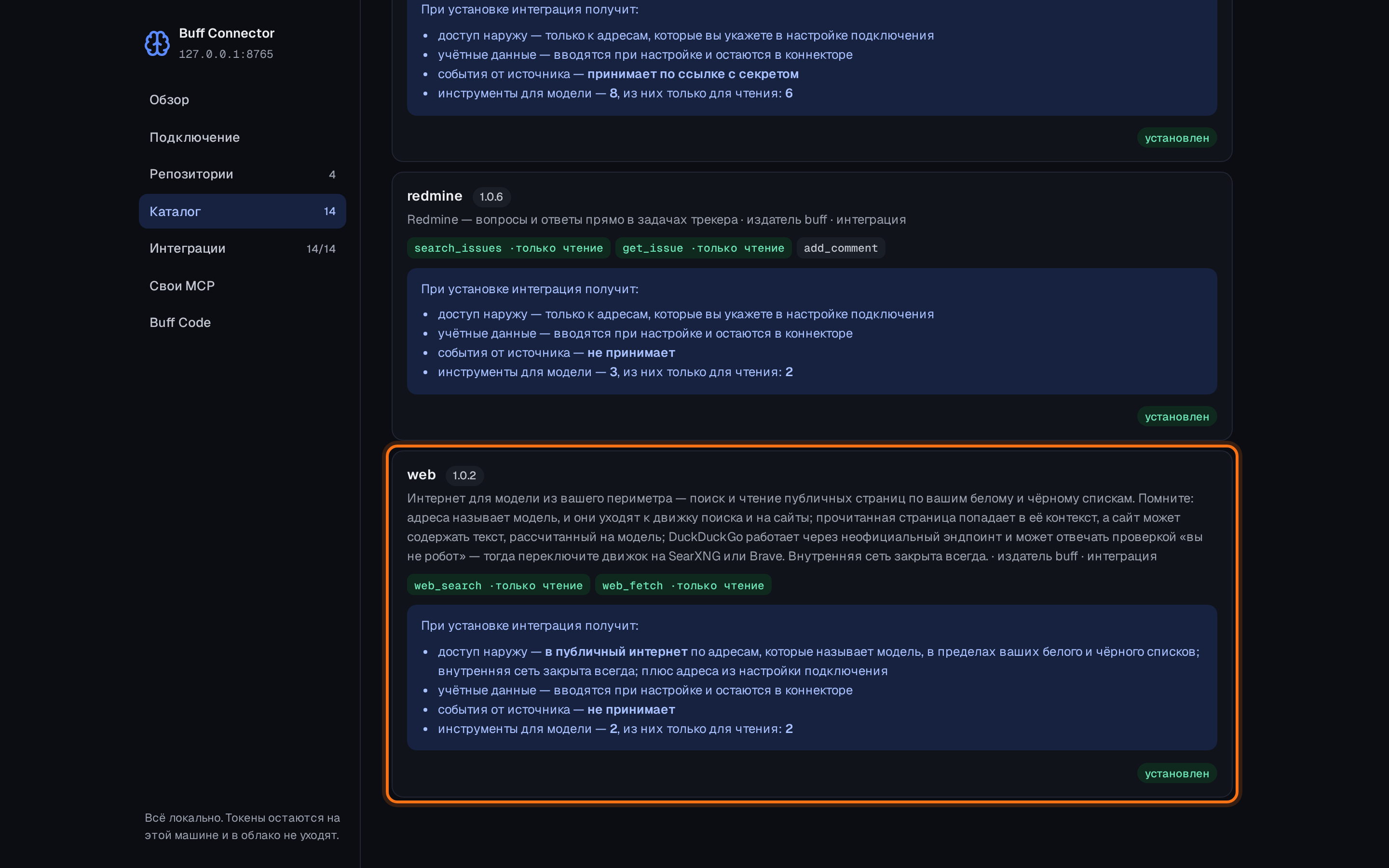Image resolution: width=1389 pixels, height=868 pixels.
Task: Click the search_issues tool tag
Action: pos(508,248)
